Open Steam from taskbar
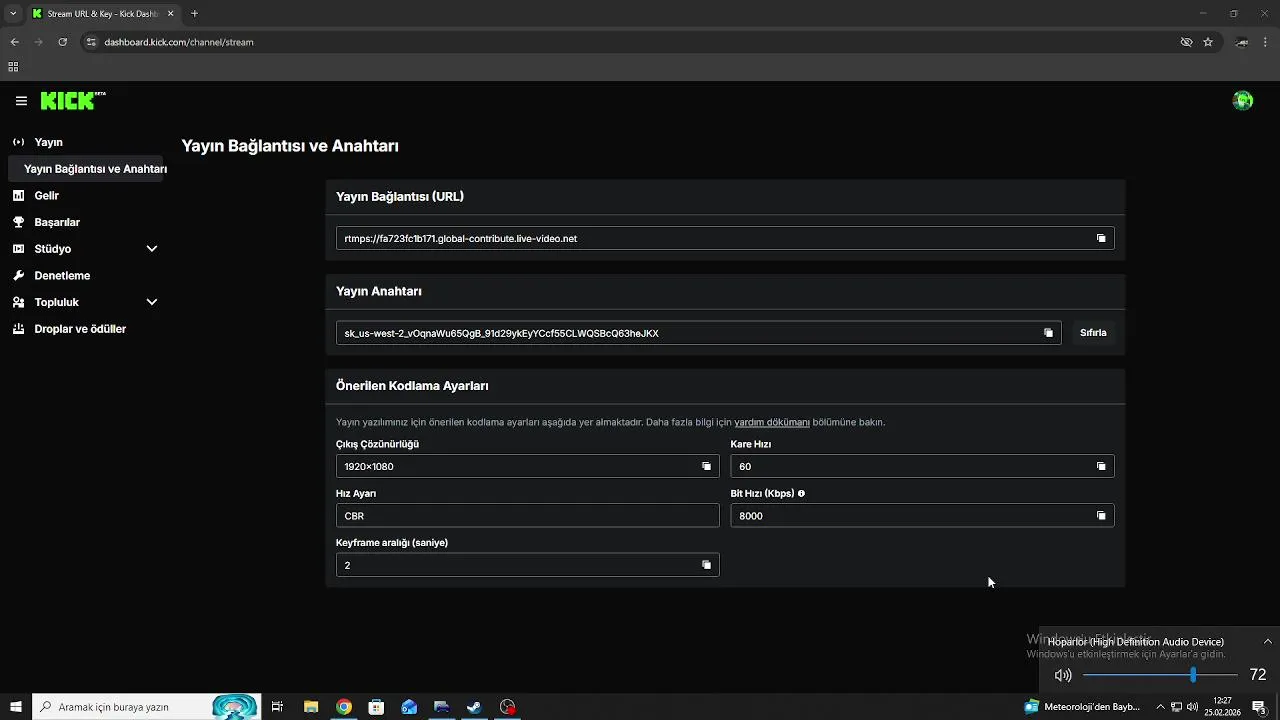The width and height of the screenshot is (1280, 720). pos(474,707)
